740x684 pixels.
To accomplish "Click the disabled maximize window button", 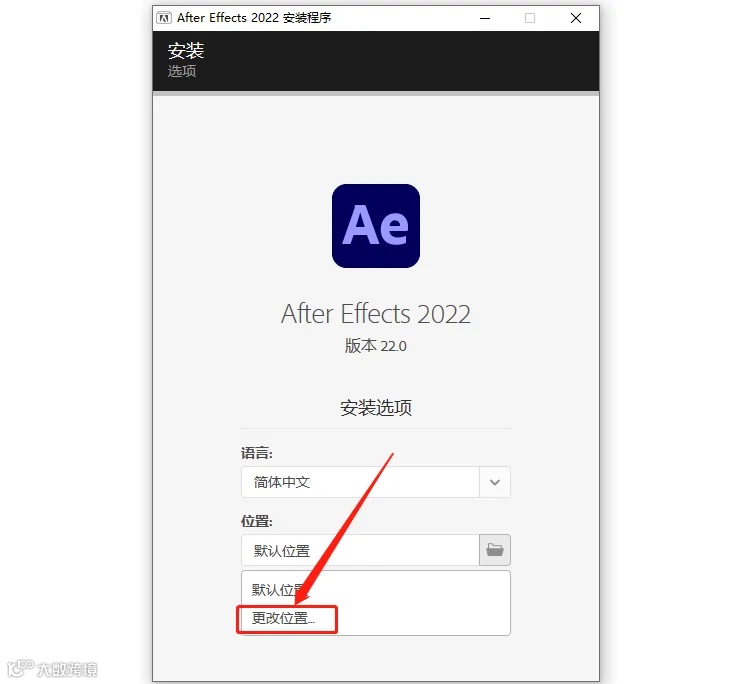I will pyautogui.click(x=530, y=18).
